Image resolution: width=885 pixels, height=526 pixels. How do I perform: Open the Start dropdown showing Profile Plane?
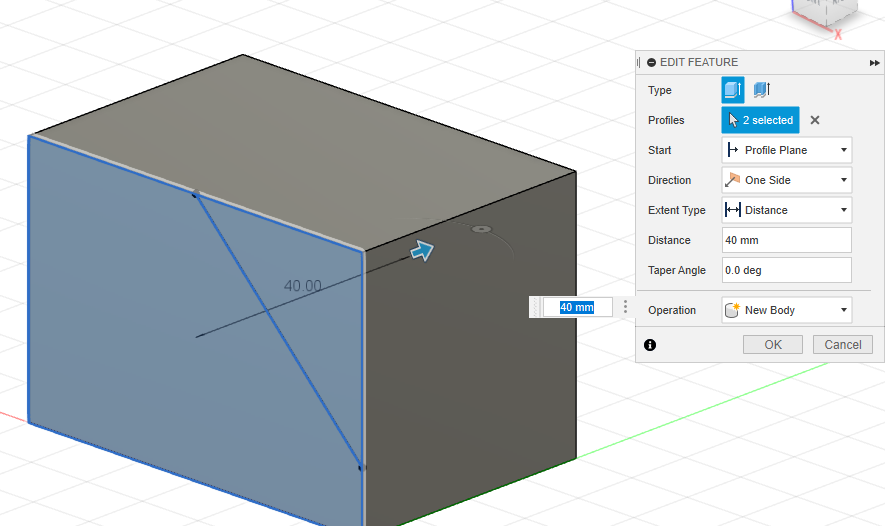786,150
